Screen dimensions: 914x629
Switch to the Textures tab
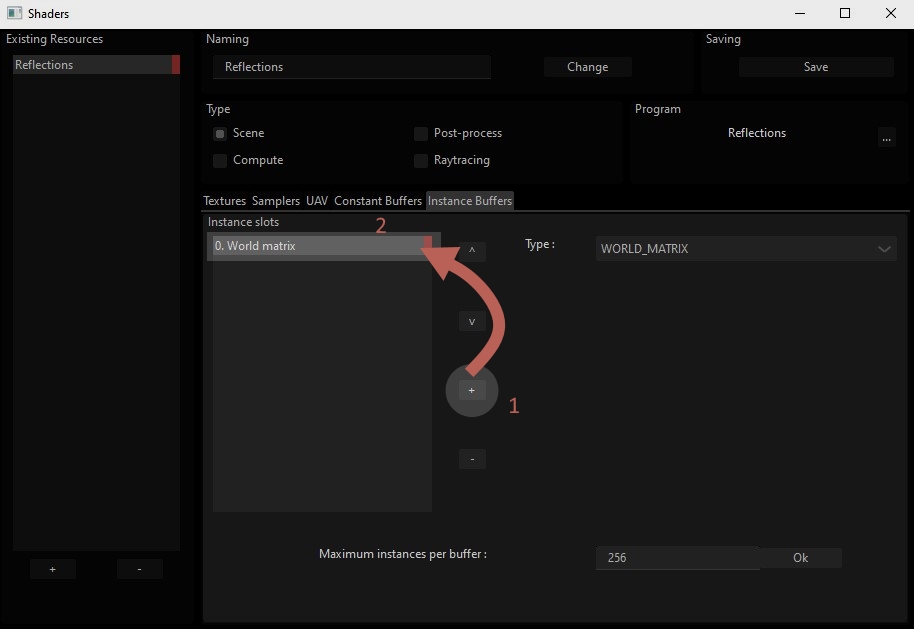(x=224, y=201)
